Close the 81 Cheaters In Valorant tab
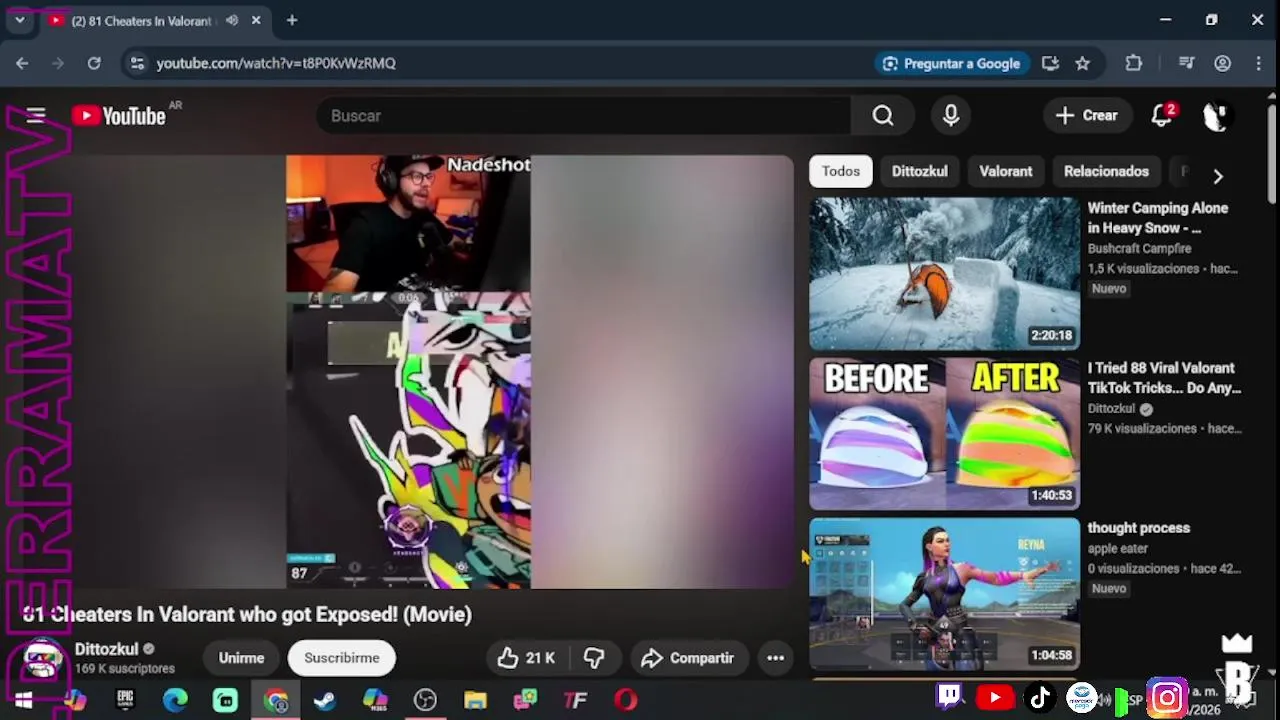Viewport: 1280px width, 720px height. 256,20
